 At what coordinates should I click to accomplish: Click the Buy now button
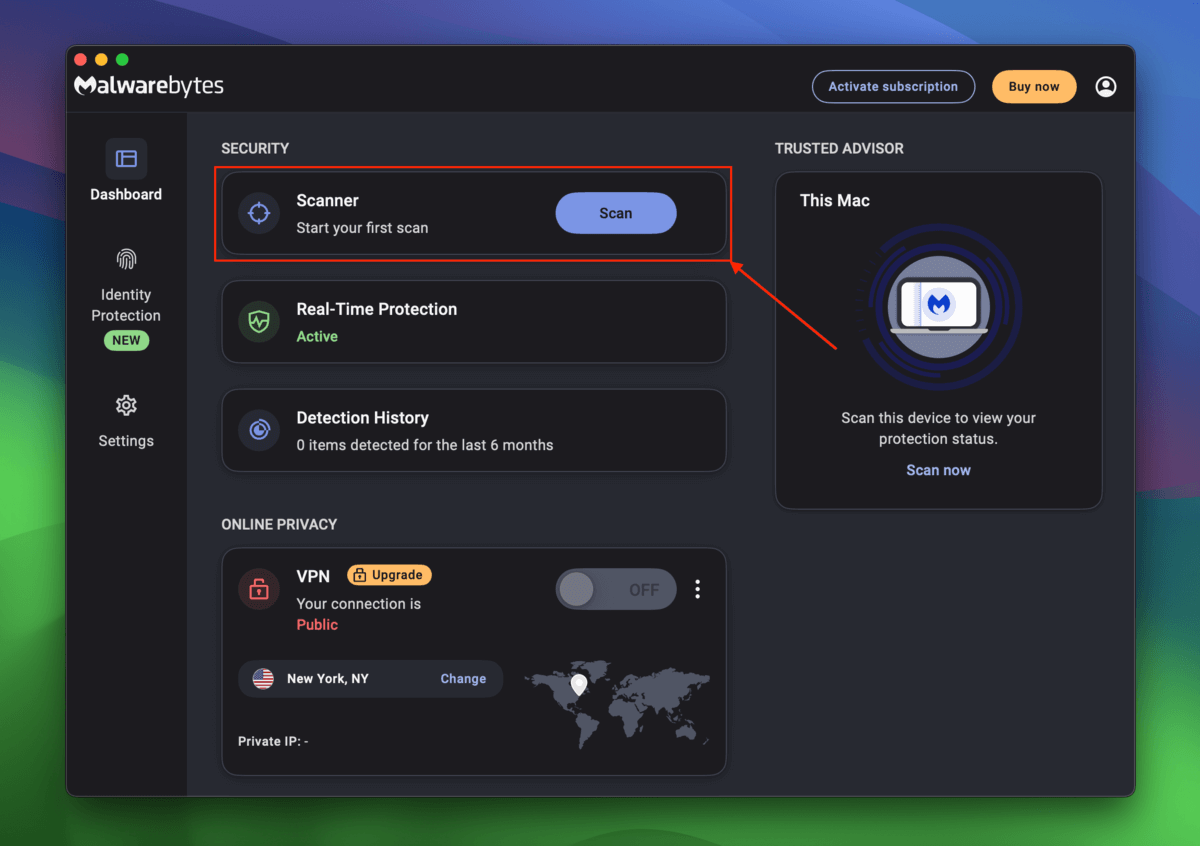click(1034, 87)
